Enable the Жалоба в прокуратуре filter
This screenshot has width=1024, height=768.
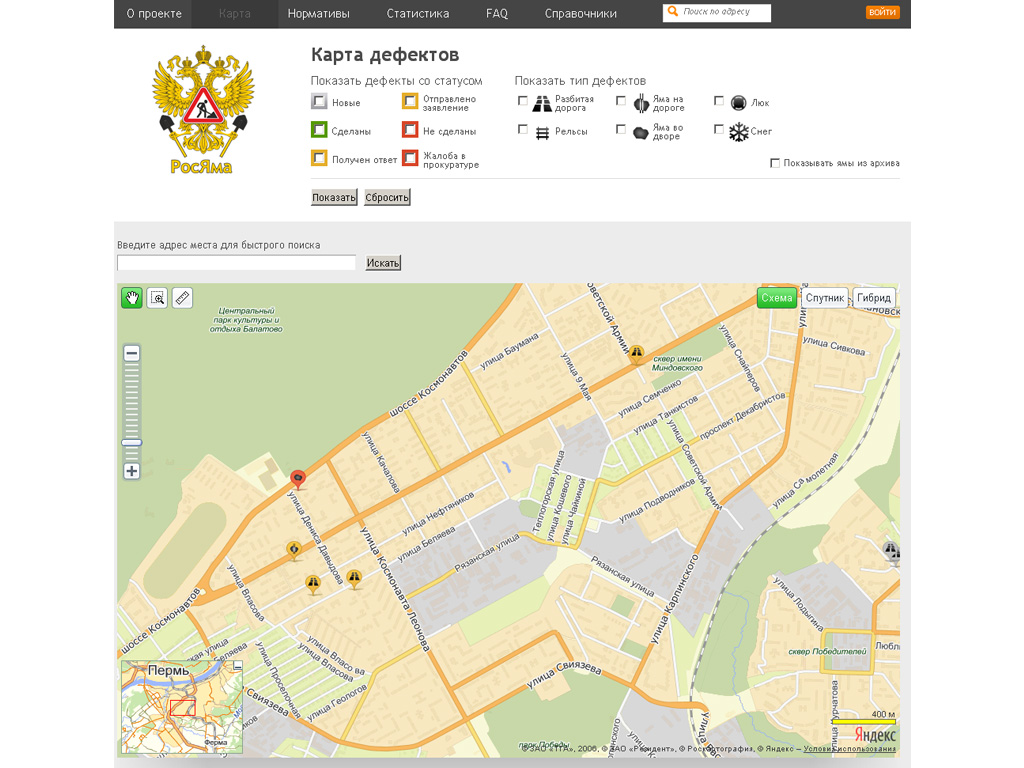point(410,158)
